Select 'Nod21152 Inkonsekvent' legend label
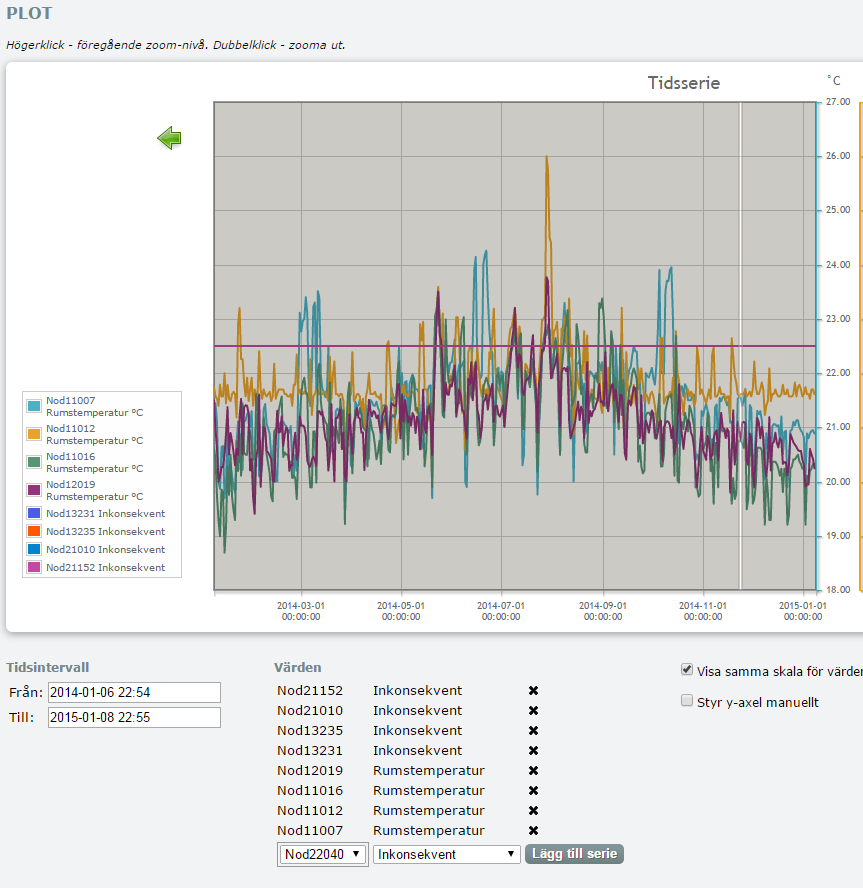 pyautogui.click(x=105, y=567)
